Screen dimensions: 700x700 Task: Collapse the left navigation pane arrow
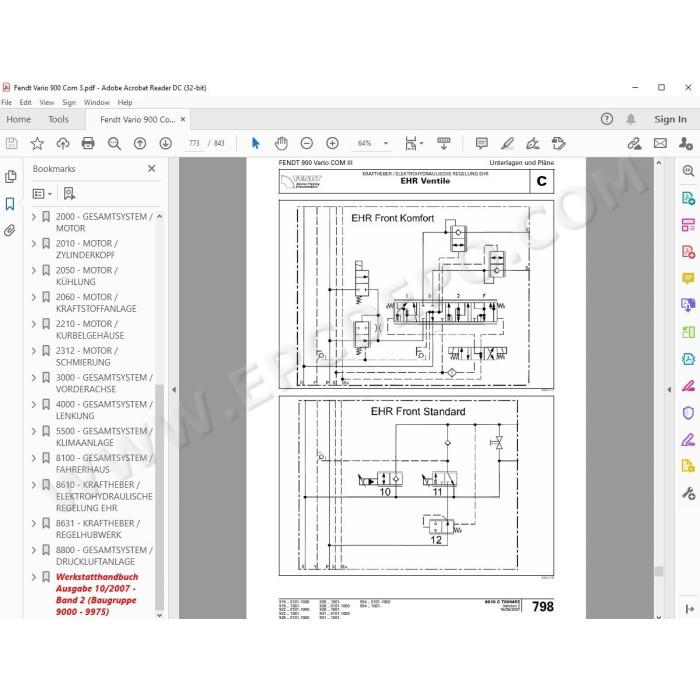click(174, 390)
